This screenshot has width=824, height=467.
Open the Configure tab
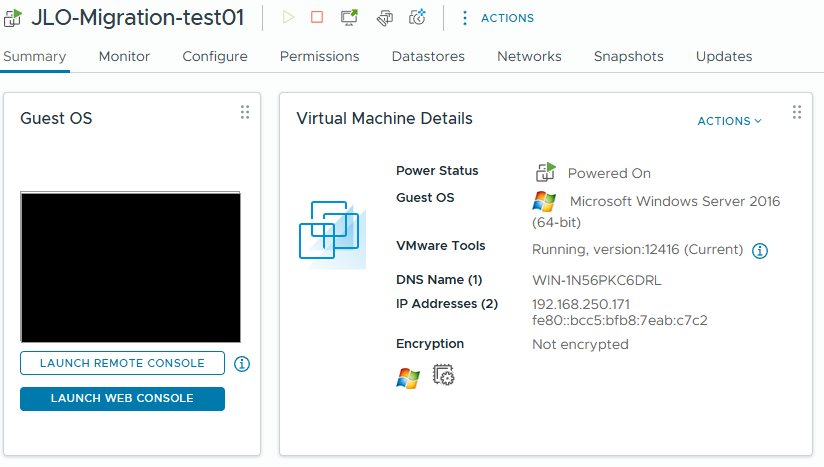[215, 56]
